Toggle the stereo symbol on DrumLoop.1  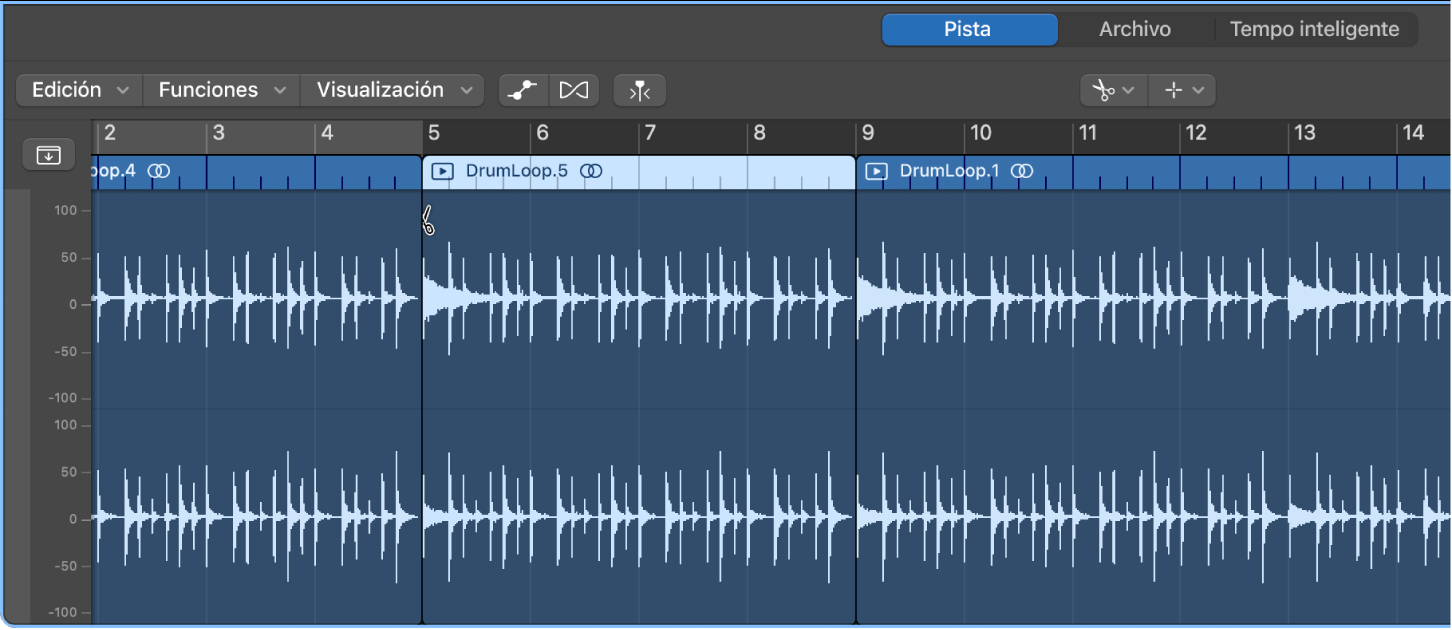(1023, 170)
